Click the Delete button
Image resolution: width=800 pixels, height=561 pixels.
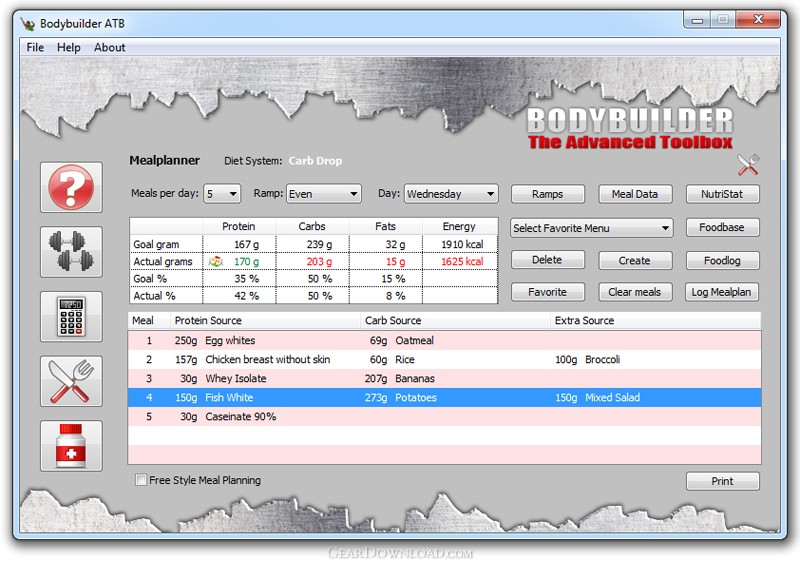[x=547, y=260]
